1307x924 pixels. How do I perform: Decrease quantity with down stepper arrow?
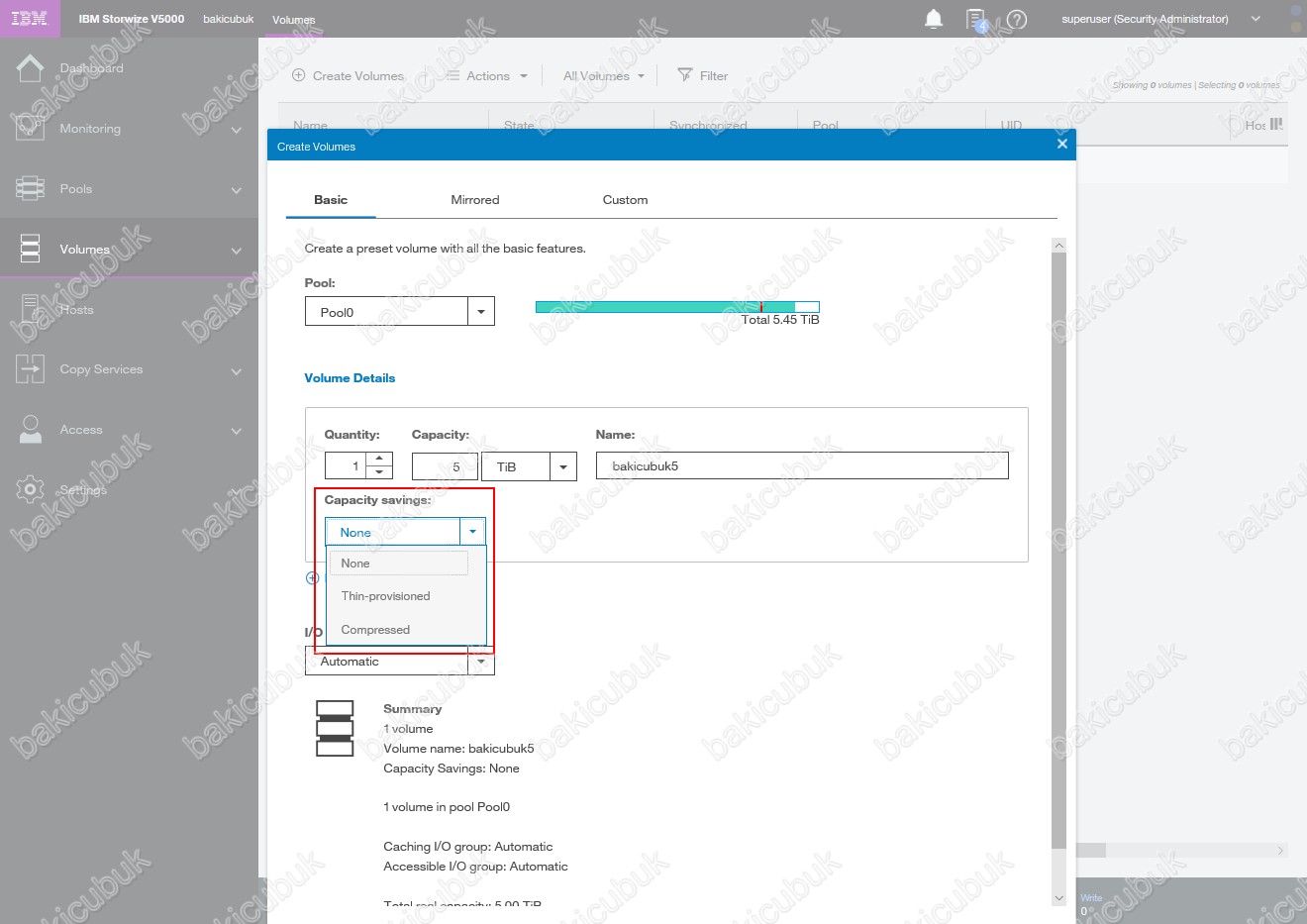point(379,472)
